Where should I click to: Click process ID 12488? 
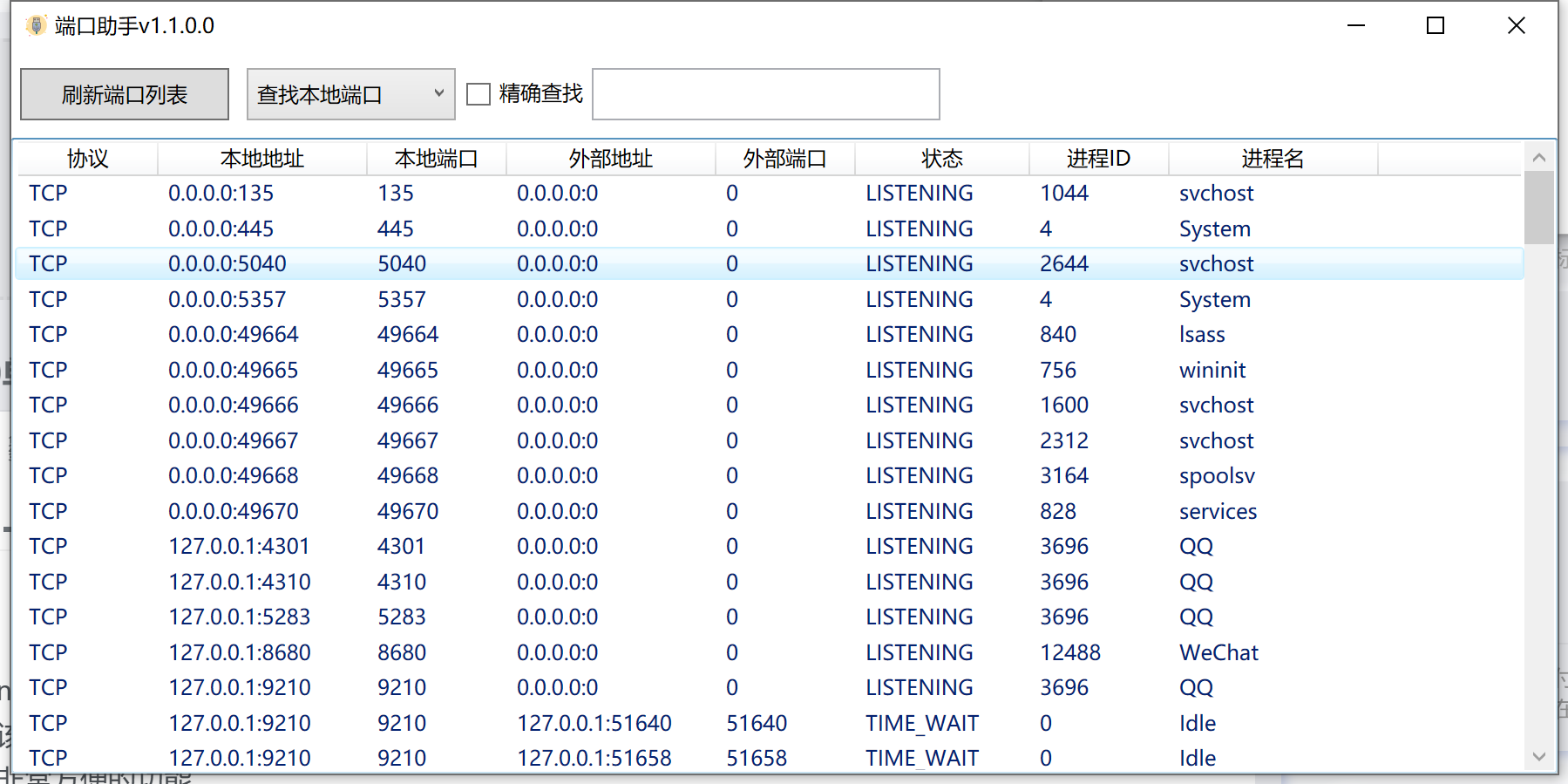click(x=1070, y=652)
